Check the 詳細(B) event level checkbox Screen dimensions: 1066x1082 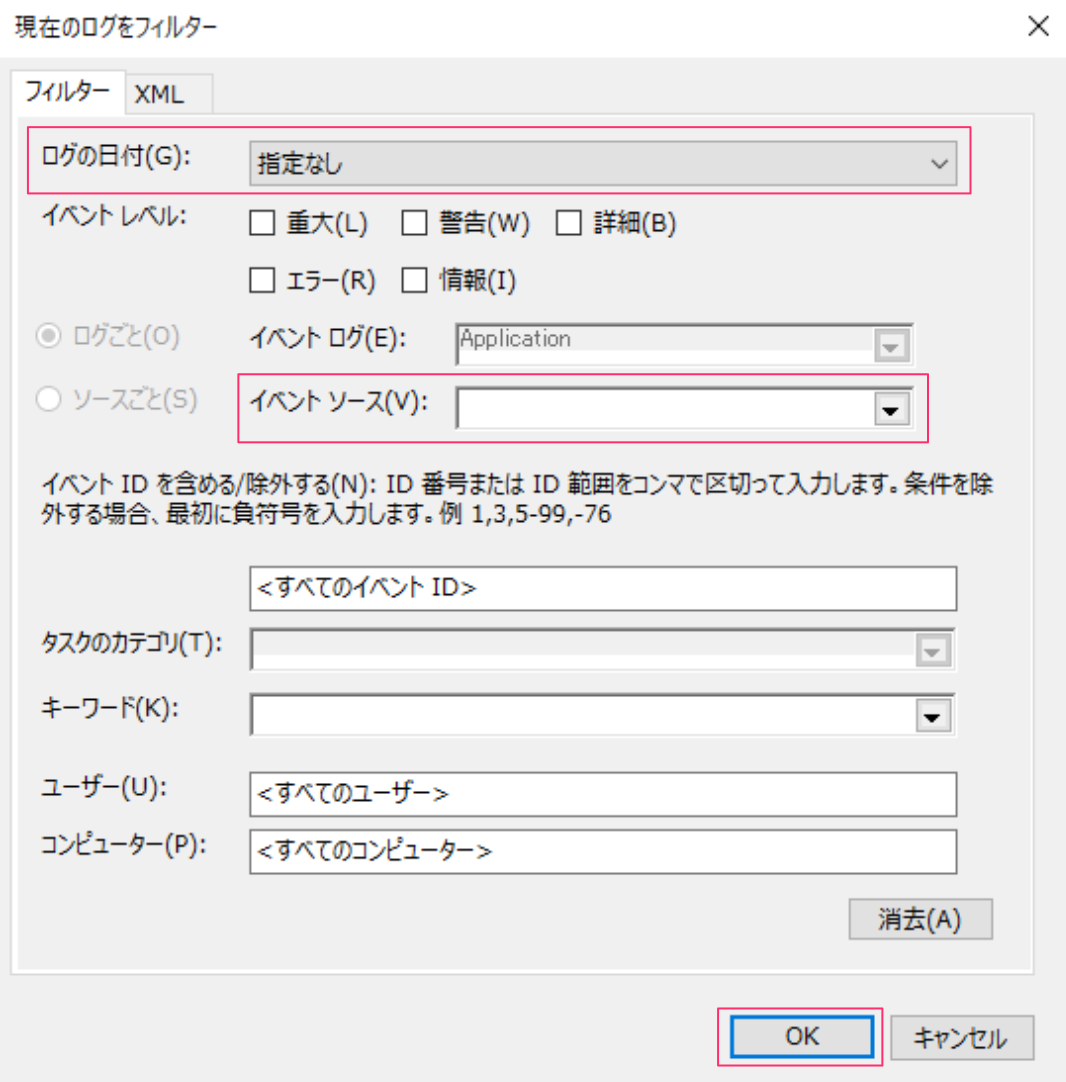tap(568, 223)
